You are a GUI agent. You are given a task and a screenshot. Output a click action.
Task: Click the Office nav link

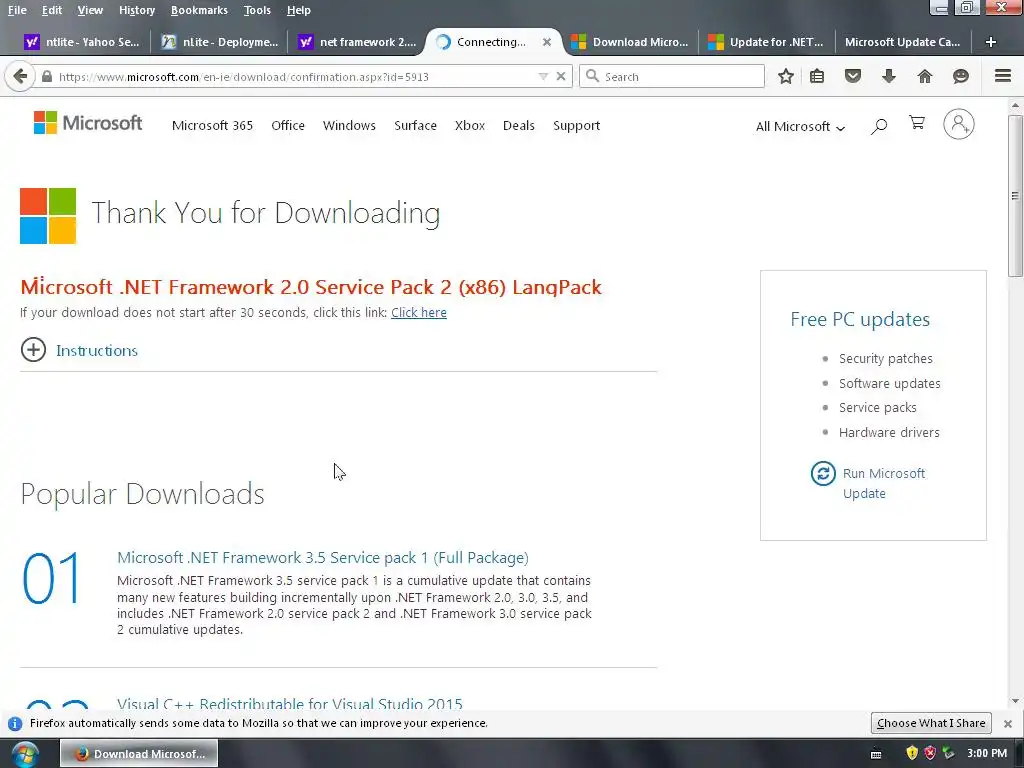coord(288,125)
